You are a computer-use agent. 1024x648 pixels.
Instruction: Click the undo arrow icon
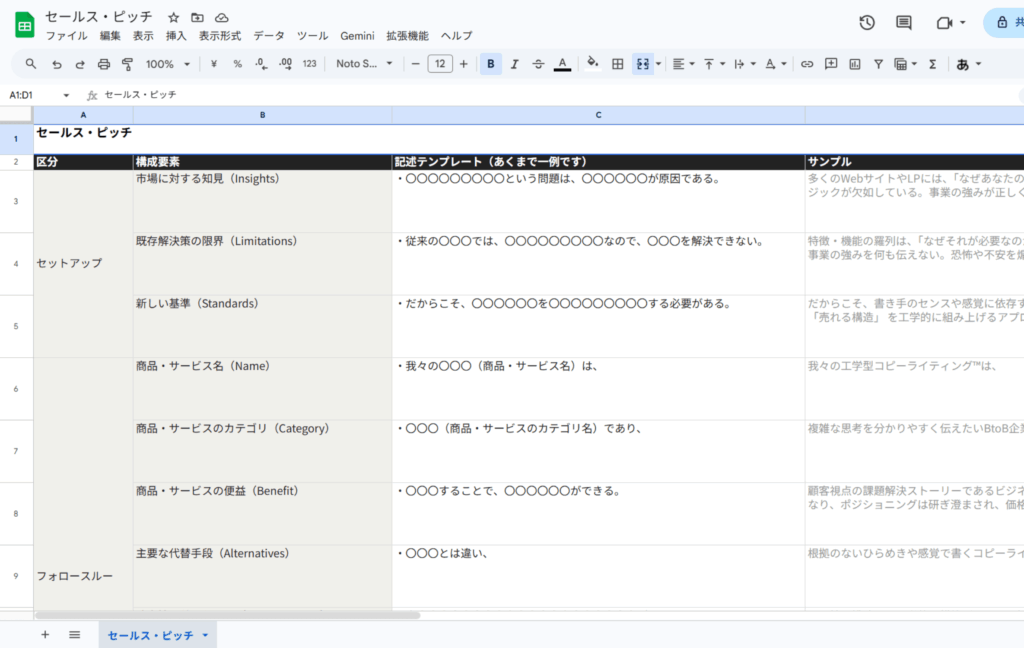click(56, 64)
